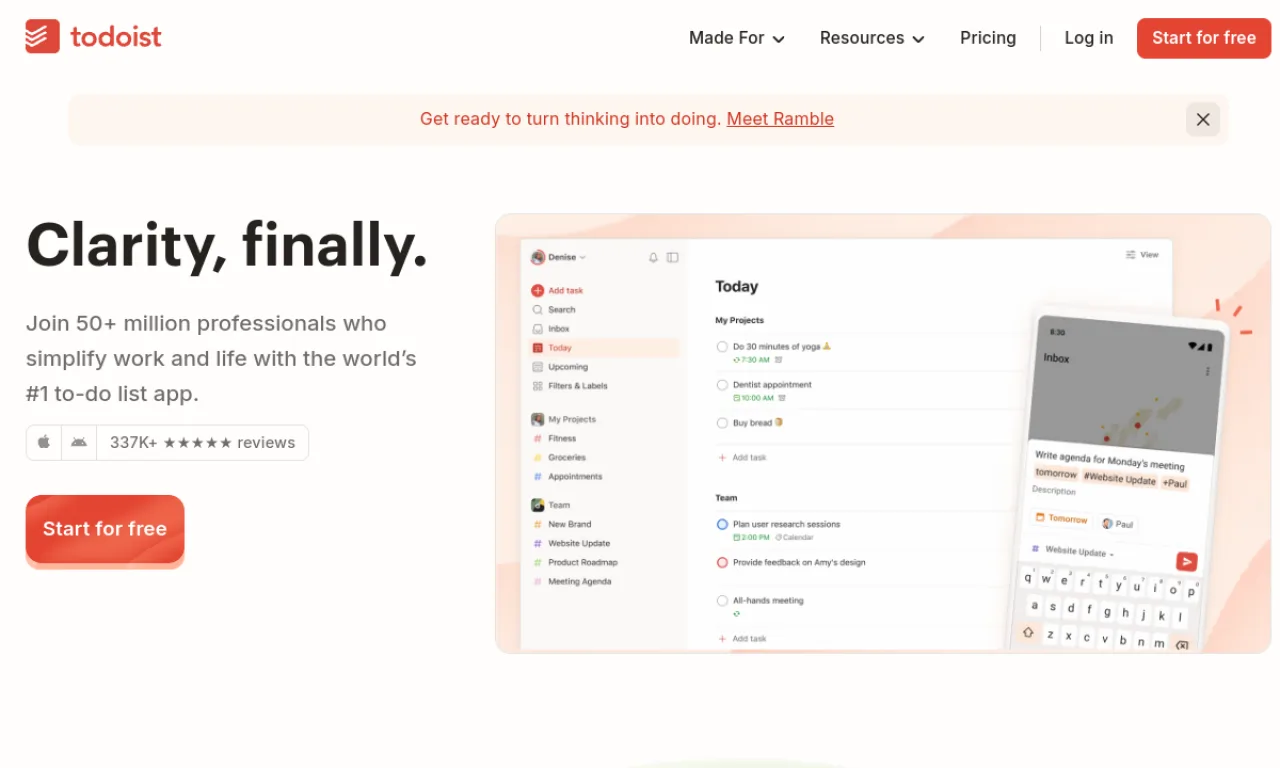Expand the Resources menu
The image size is (1280, 768).
(x=872, y=38)
